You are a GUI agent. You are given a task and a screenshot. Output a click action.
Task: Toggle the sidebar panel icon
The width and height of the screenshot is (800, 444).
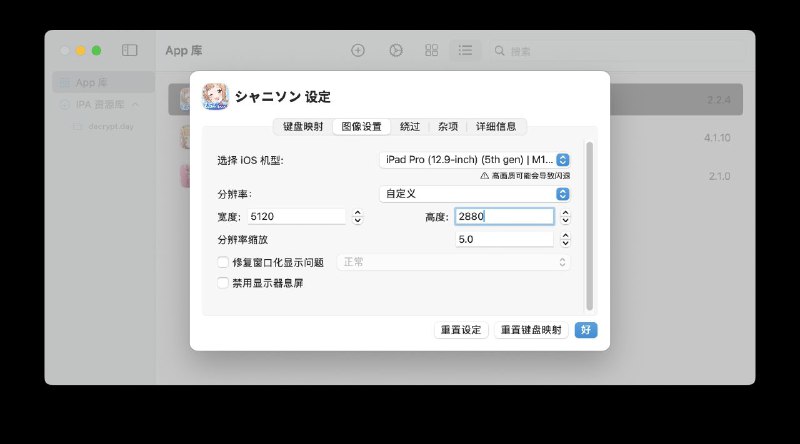[x=130, y=50]
